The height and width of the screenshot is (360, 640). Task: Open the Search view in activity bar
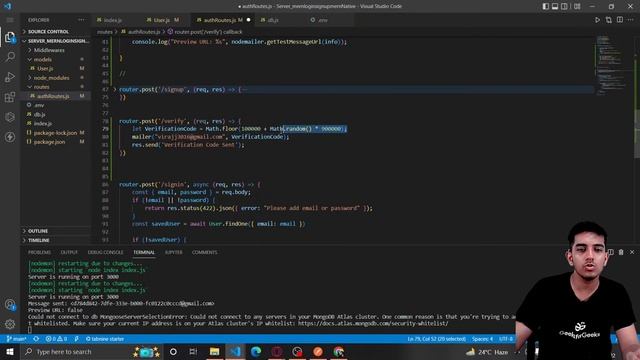(x=10, y=57)
